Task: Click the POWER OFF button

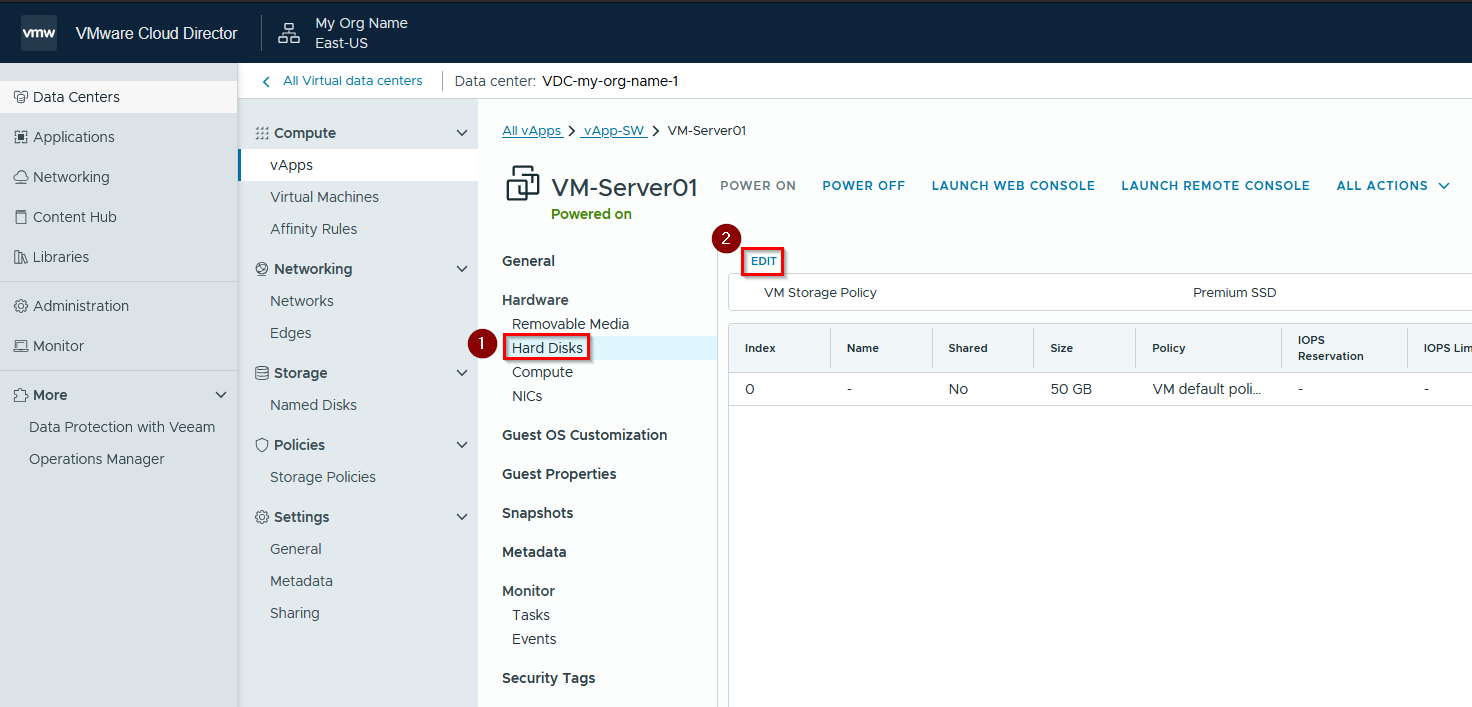Action: [864, 186]
